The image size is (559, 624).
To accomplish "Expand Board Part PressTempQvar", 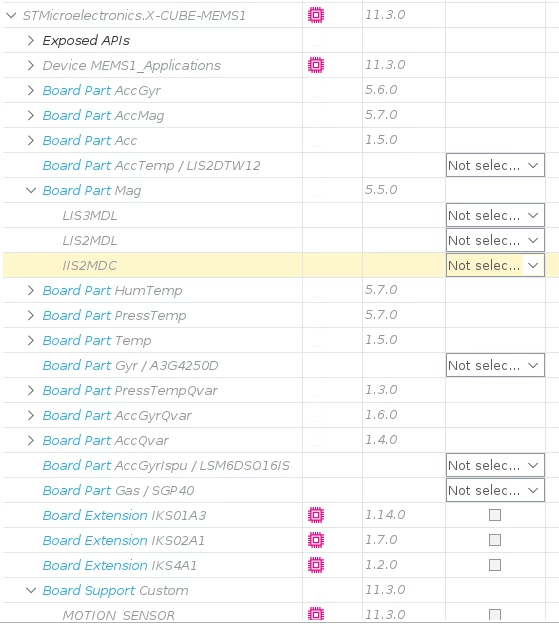I will coord(31,390).
